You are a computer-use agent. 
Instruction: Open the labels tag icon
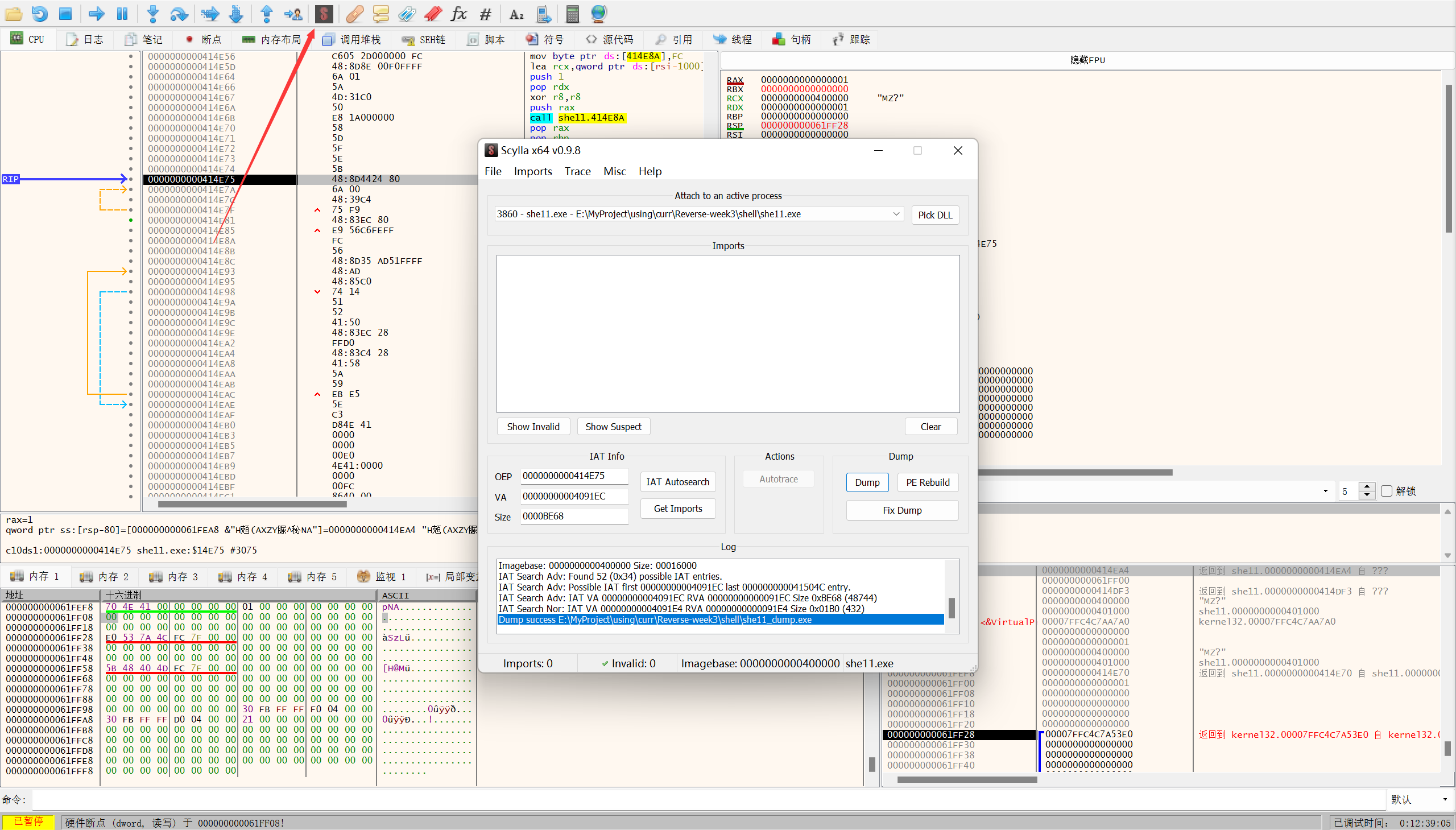(407, 14)
